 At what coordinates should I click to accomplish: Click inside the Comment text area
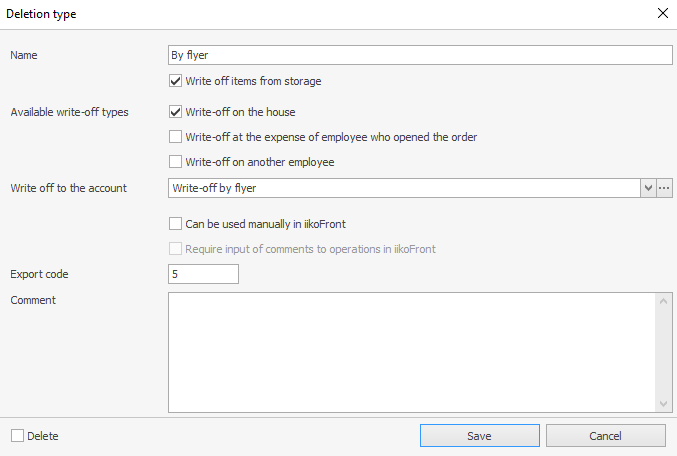(410, 351)
